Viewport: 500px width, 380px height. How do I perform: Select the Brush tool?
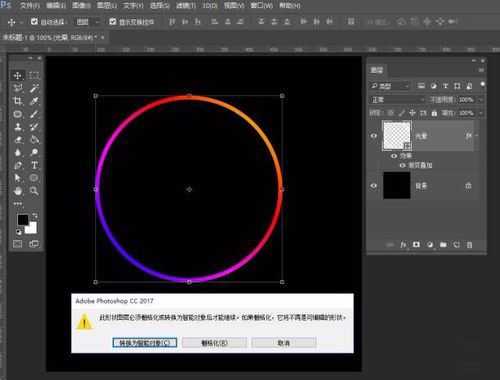tap(34, 114)
